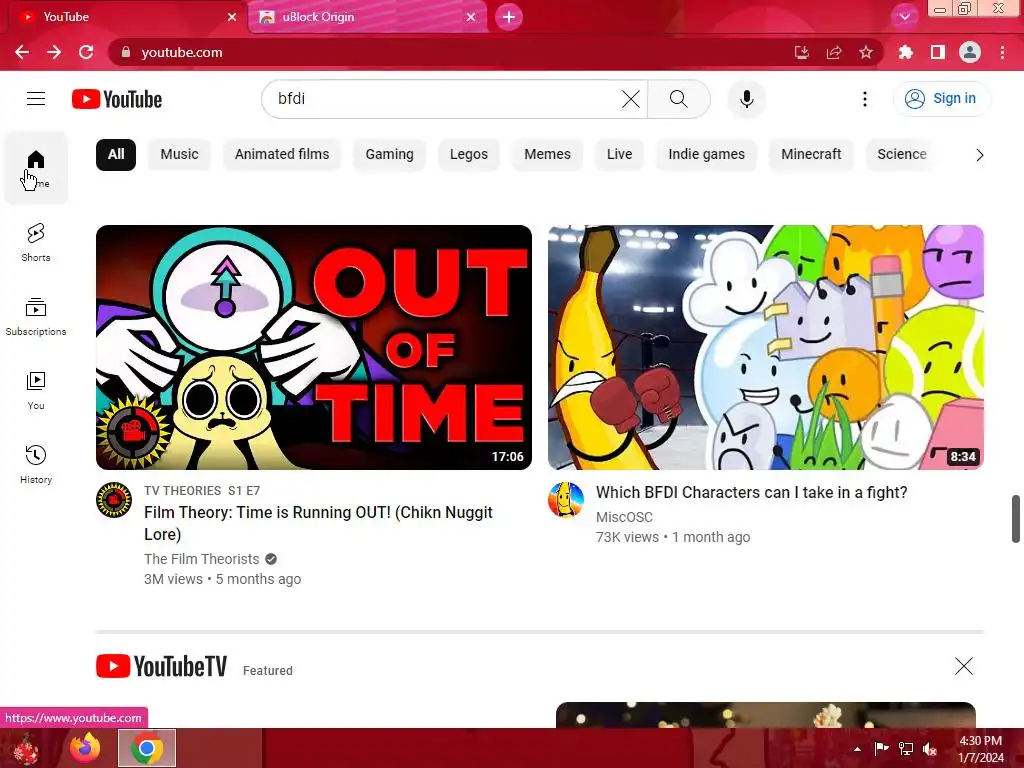
Task: Select the Gaming filter chip
Action: (389, 155)
